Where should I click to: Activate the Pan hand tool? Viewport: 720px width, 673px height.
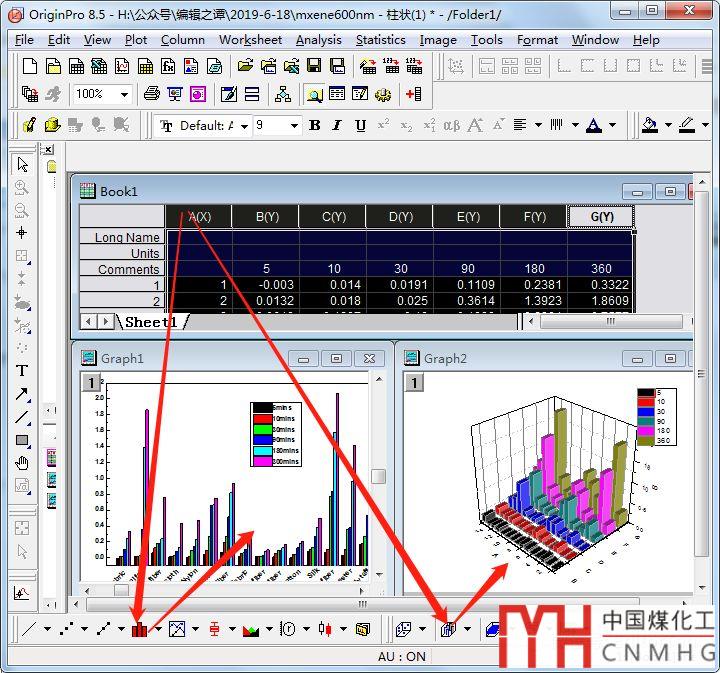coord(22,463)
